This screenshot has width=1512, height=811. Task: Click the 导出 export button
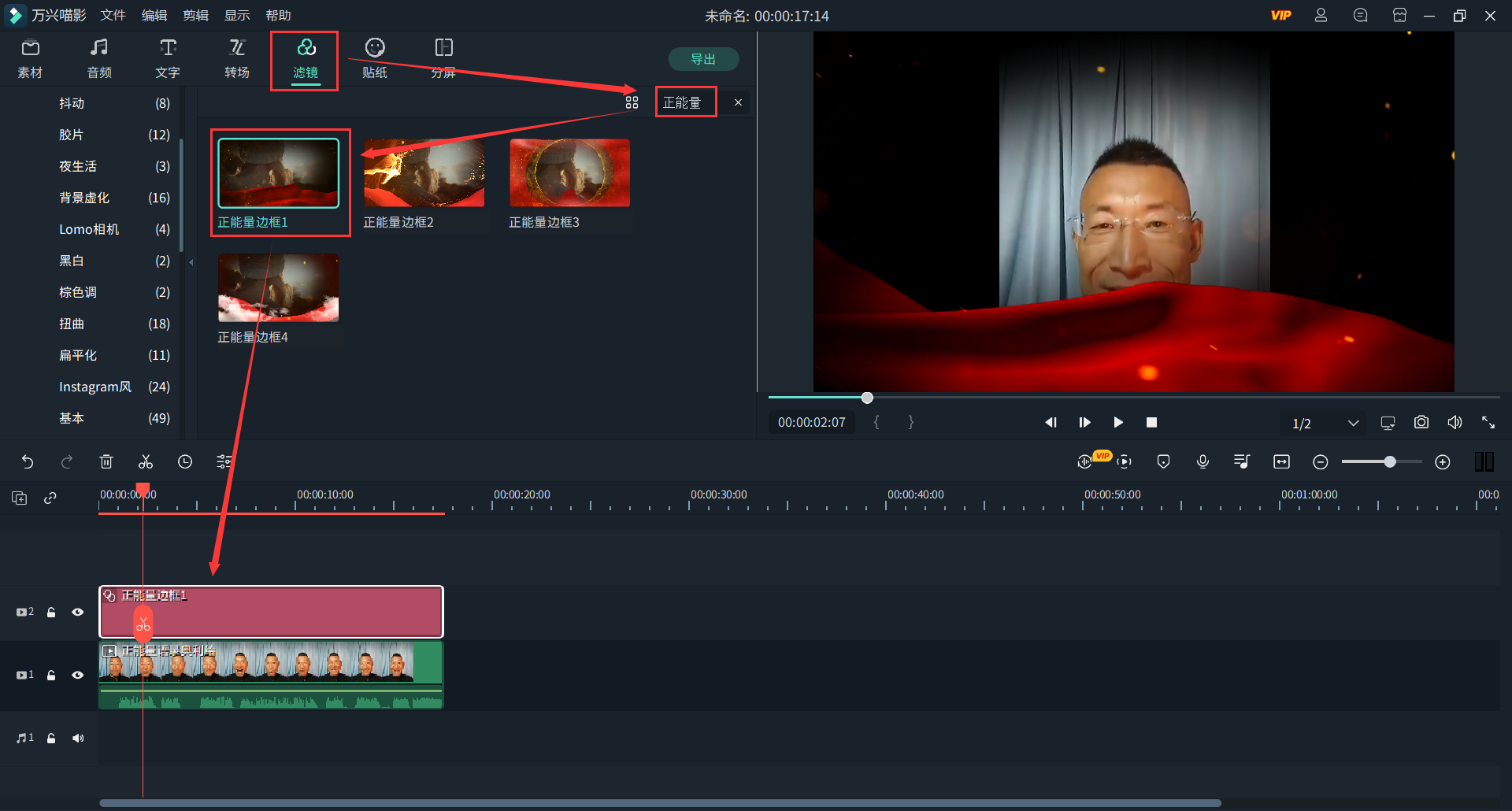tap(702, 59)
